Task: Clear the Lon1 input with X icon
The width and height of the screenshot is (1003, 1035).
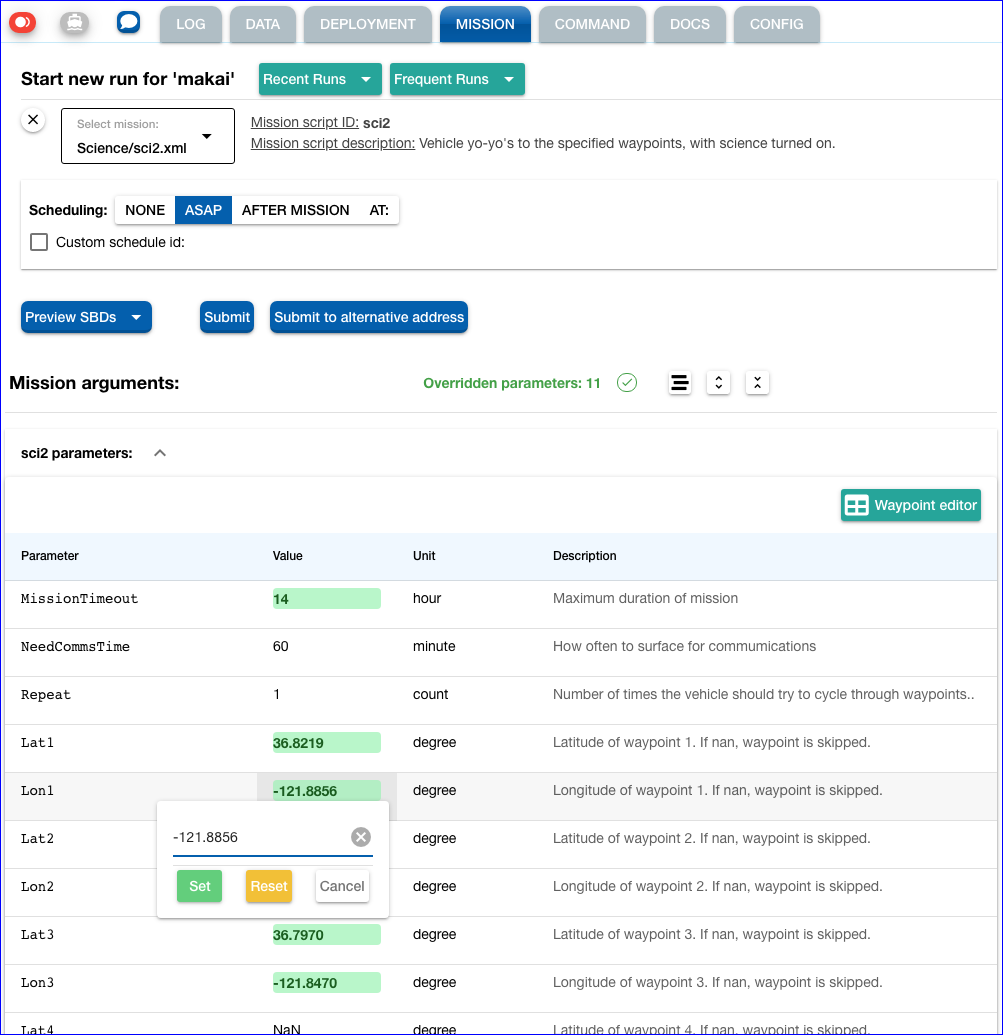Action: (x=361, y=837)
